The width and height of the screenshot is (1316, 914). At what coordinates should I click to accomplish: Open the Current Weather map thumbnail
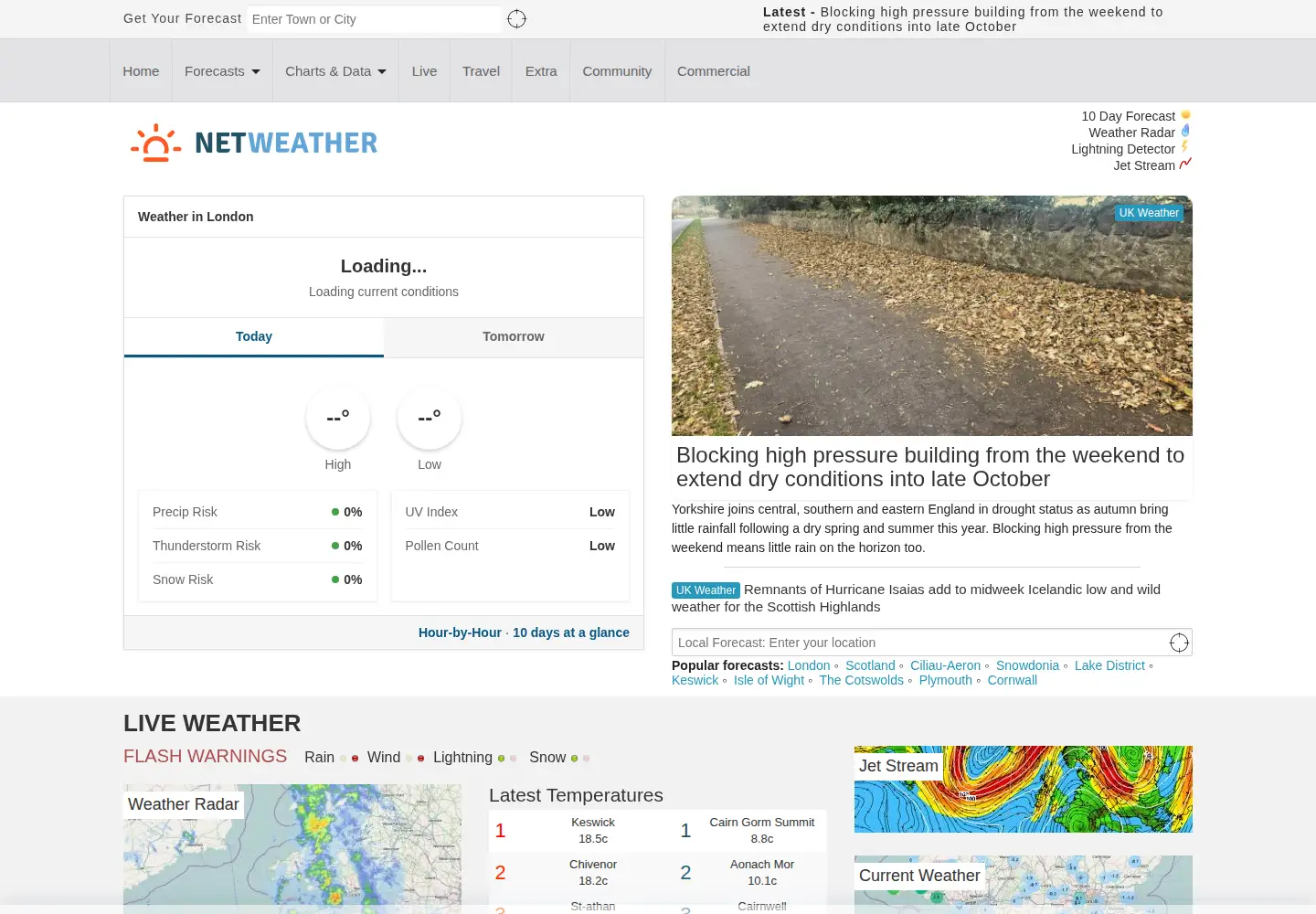[1024, 884]
